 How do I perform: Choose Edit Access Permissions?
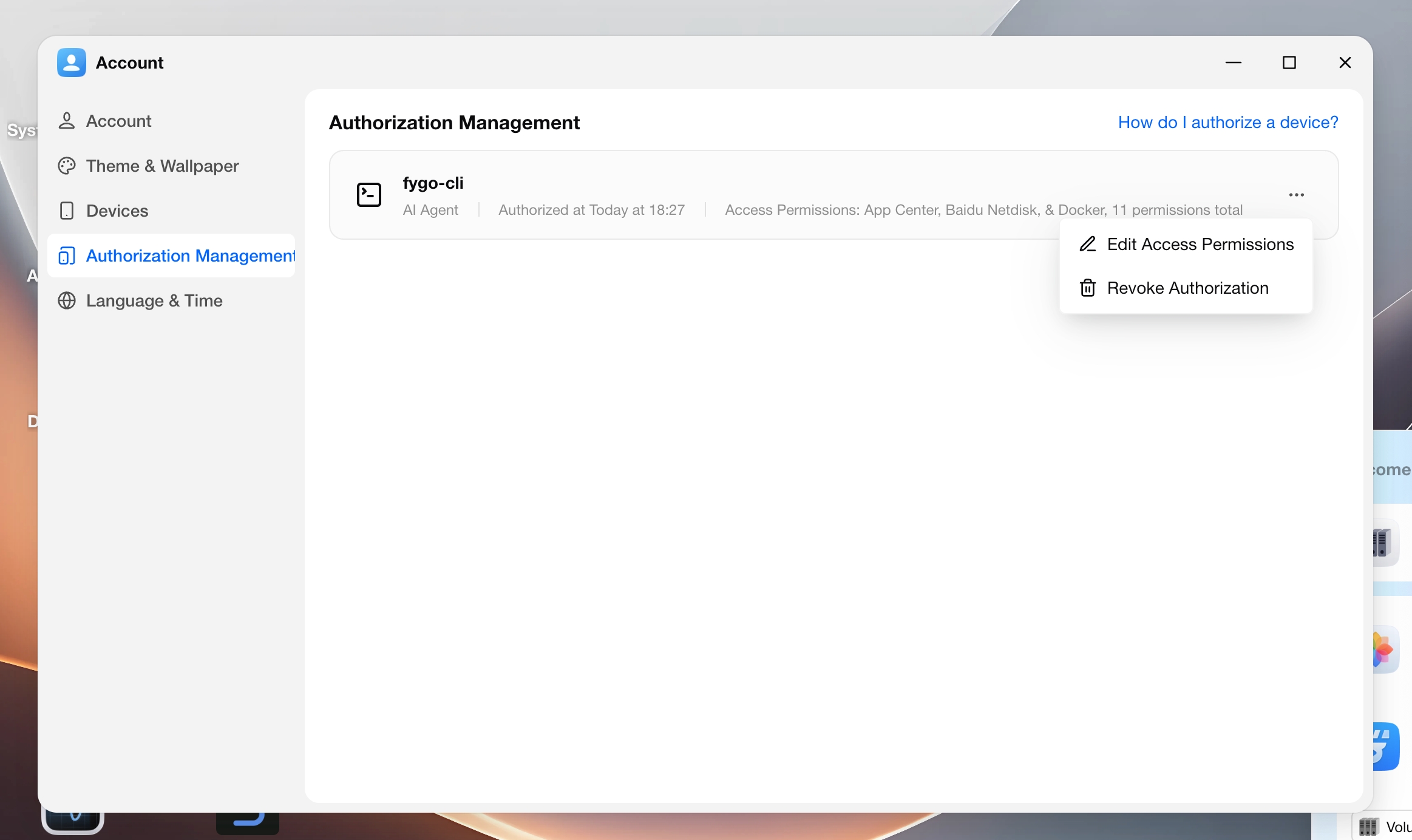coord(1186,244)
